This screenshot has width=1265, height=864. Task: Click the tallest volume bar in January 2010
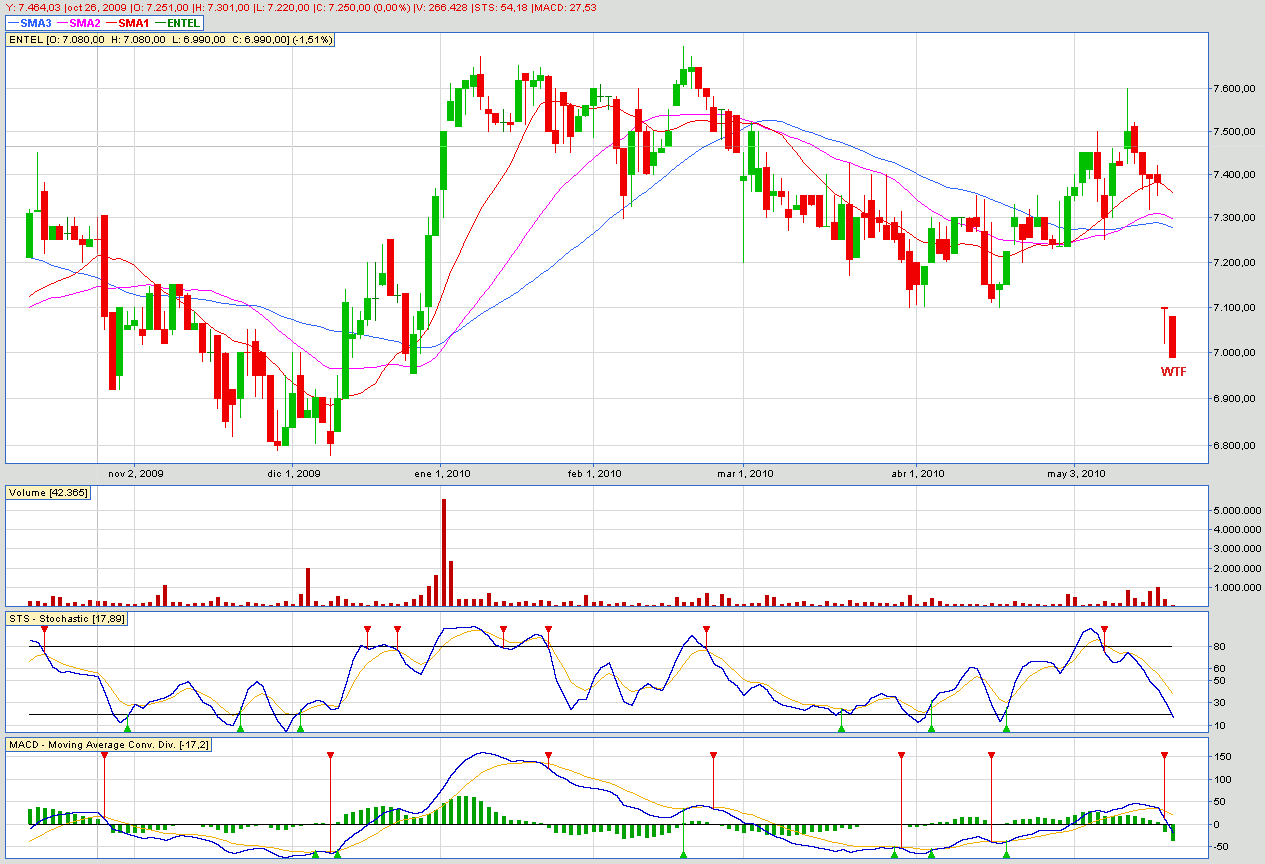coord(444,552)
